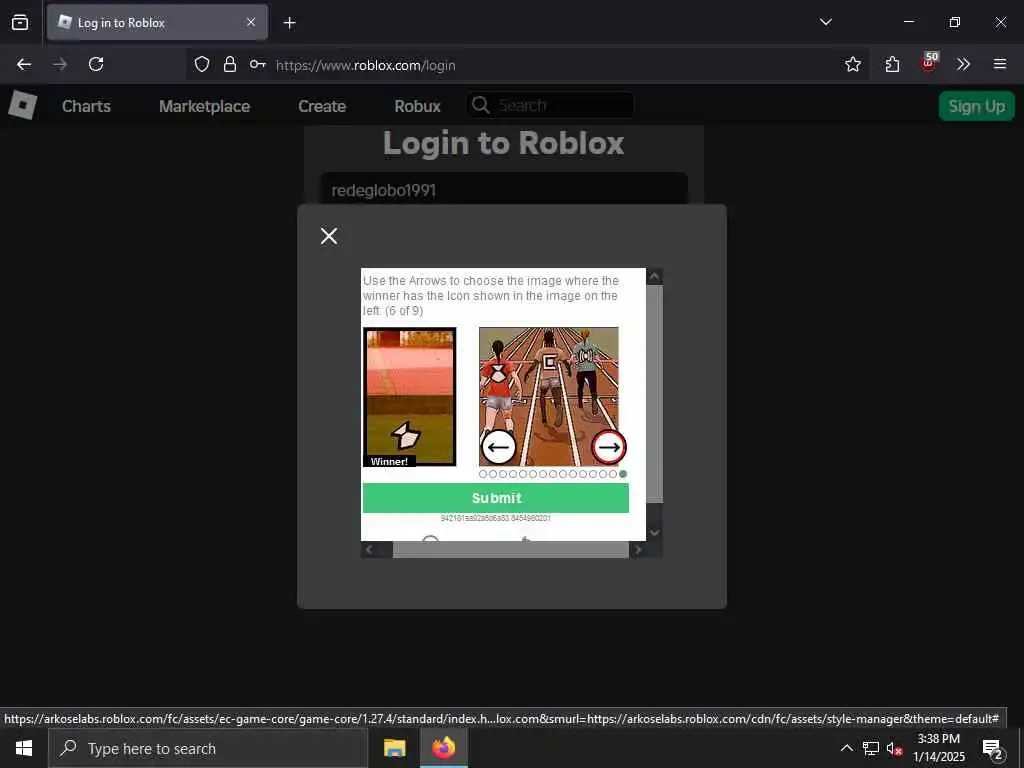Minimize the Firefox window
Image resolution: width=1024 pixels, height=768 pixels.
pyautogui.click(x=908, y=22)
